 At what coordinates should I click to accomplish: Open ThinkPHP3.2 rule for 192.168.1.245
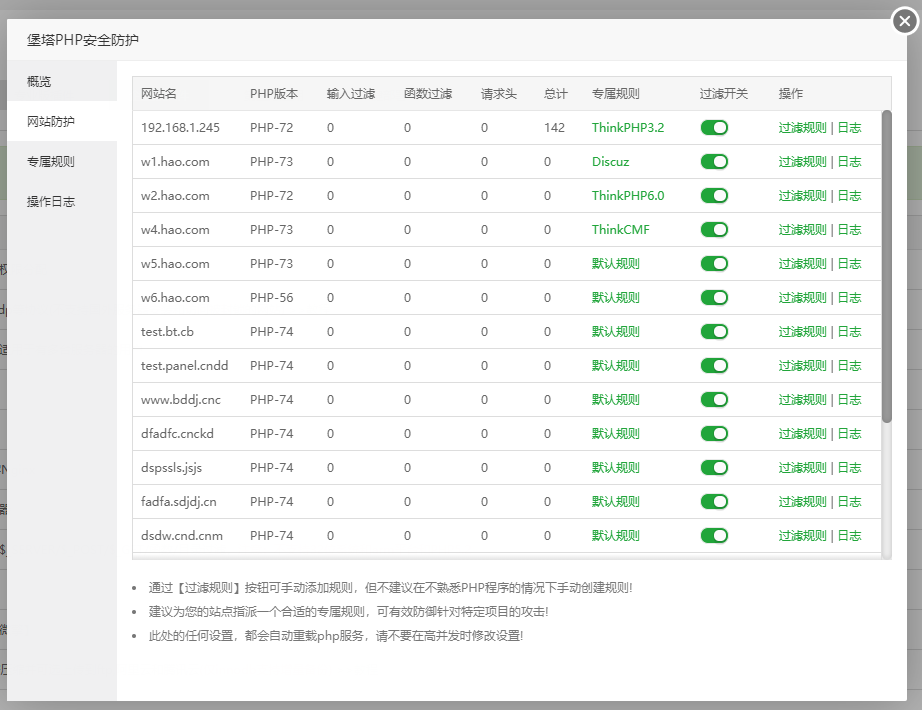pyautogui.click(x=627, y=128)
